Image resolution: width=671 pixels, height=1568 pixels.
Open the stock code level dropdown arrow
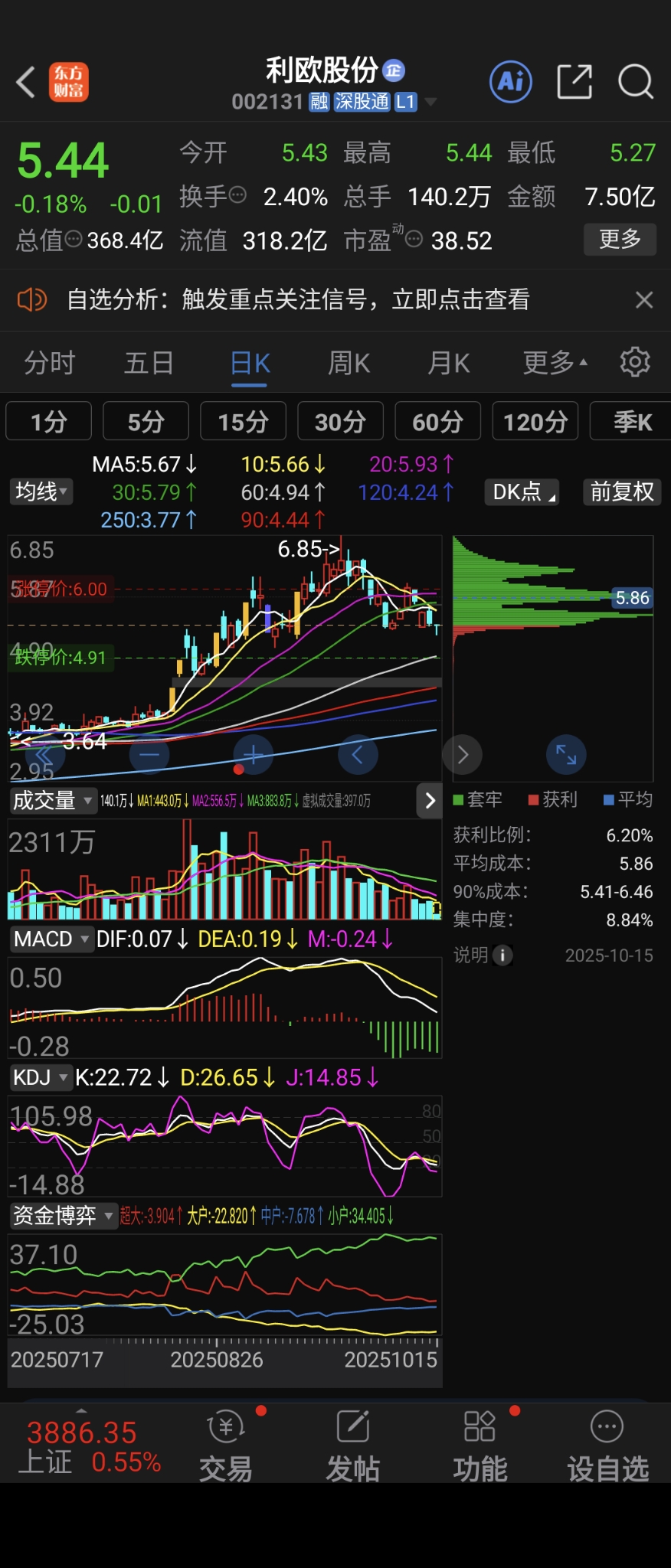[x=430, y=102]
